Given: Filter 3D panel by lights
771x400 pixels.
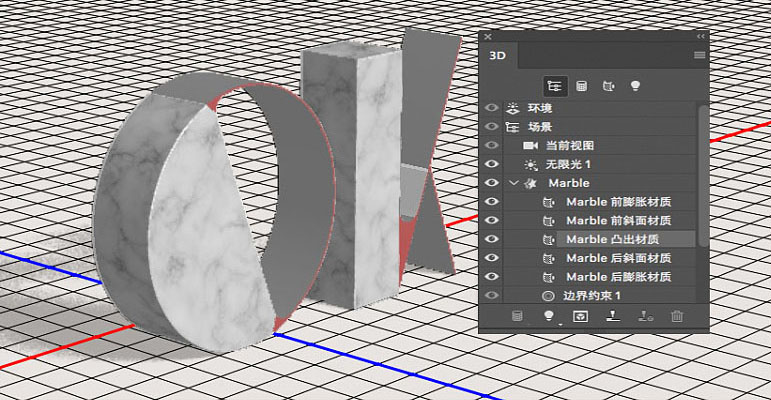Looking at the screenshot, I should coord(635,87).
